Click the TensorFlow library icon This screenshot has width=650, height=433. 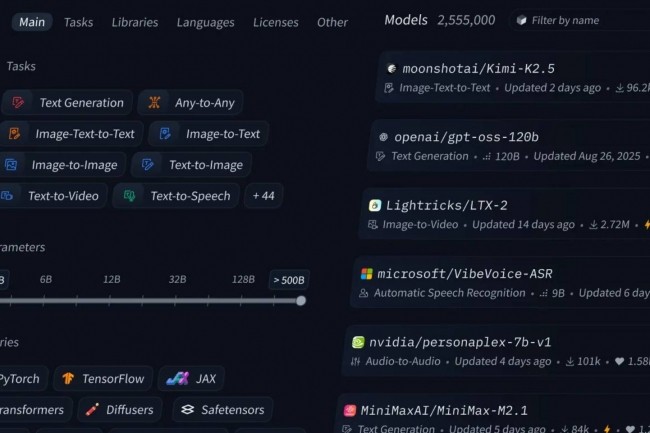68,378
